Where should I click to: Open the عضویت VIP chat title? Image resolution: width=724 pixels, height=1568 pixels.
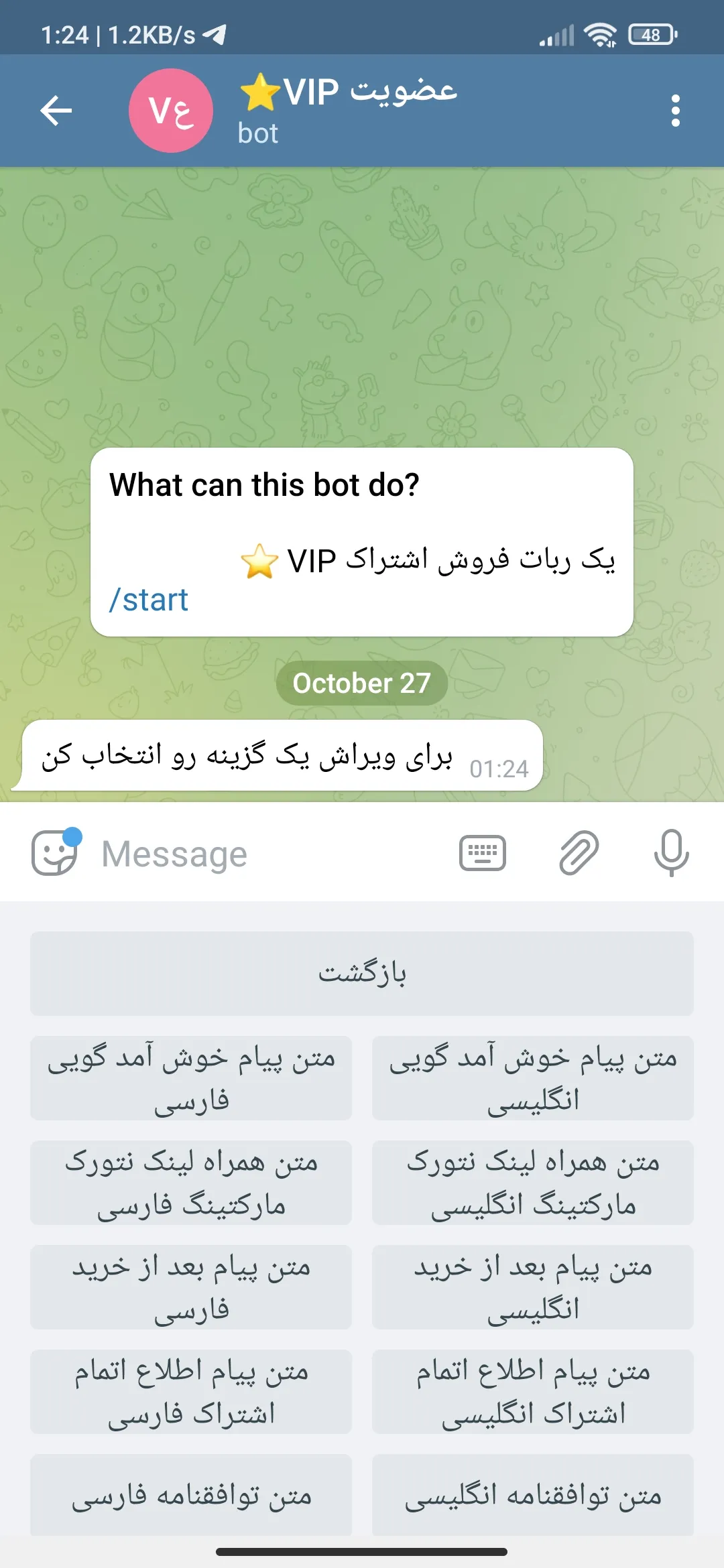point(349,91)
